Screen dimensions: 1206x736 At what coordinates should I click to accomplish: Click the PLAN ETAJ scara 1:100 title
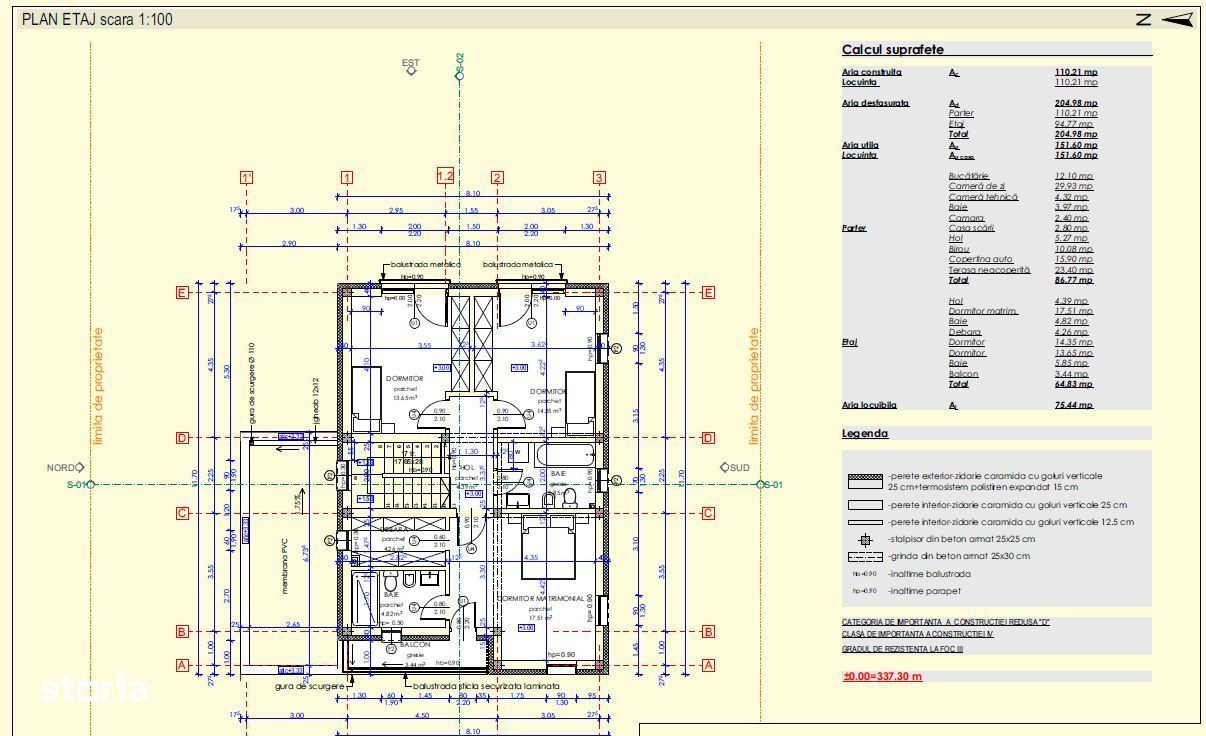point(97,19)
